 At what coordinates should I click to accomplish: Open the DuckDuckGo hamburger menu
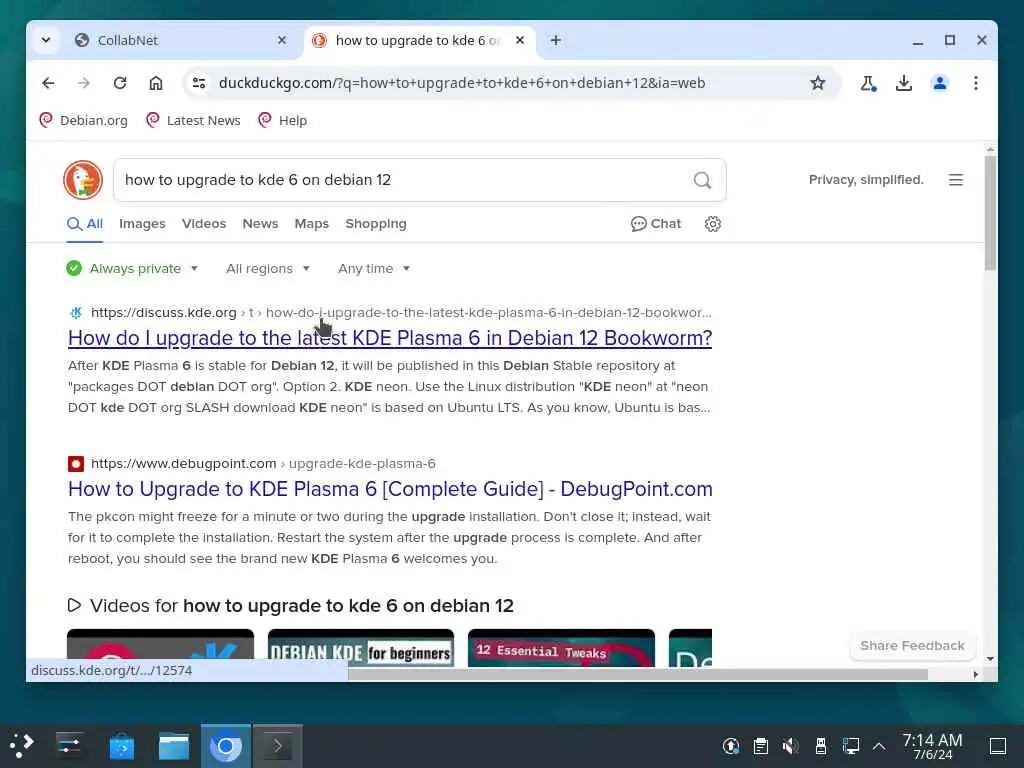point(955,180)
